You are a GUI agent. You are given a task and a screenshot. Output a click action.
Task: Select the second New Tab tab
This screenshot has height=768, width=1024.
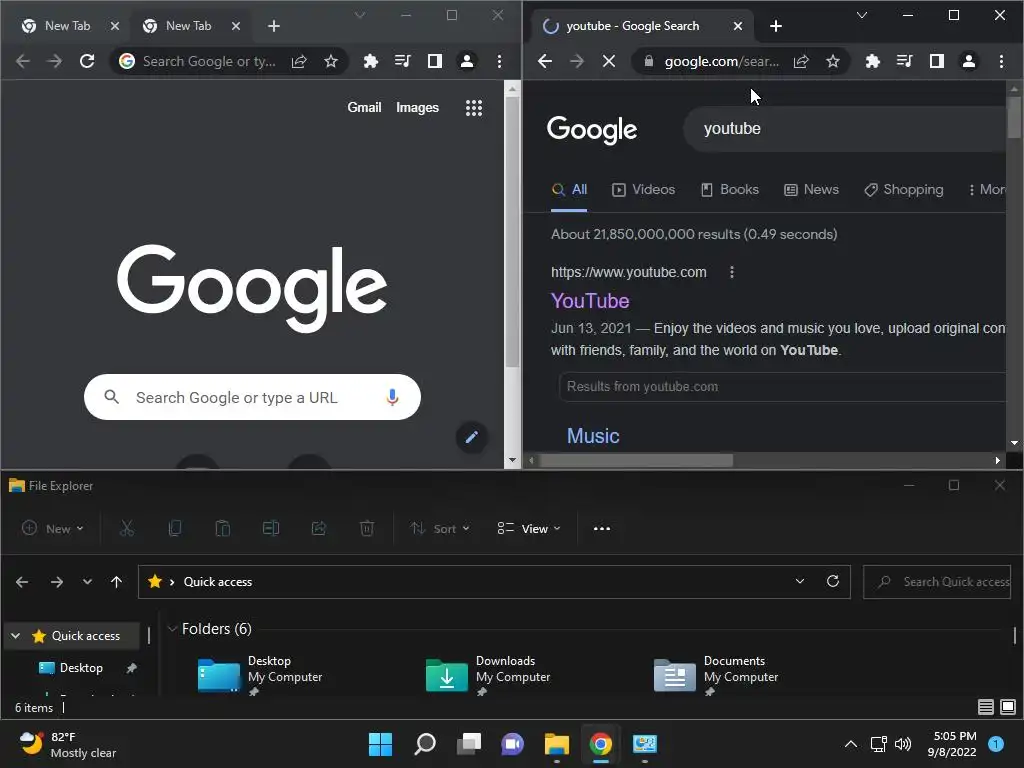189,26
